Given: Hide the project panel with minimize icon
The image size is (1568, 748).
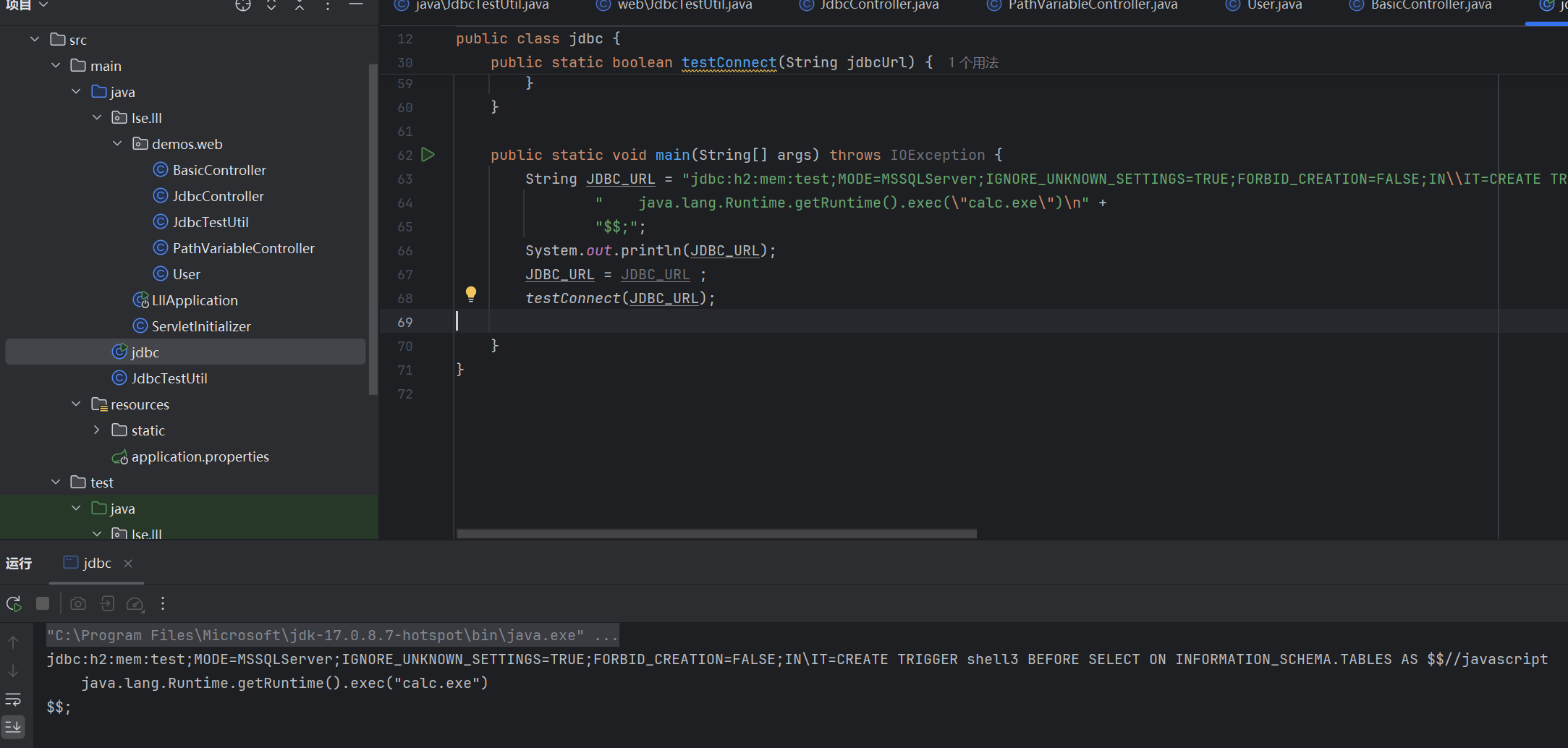Looking at the screenshot, I should pyautogui.click(x=356, y=5).
